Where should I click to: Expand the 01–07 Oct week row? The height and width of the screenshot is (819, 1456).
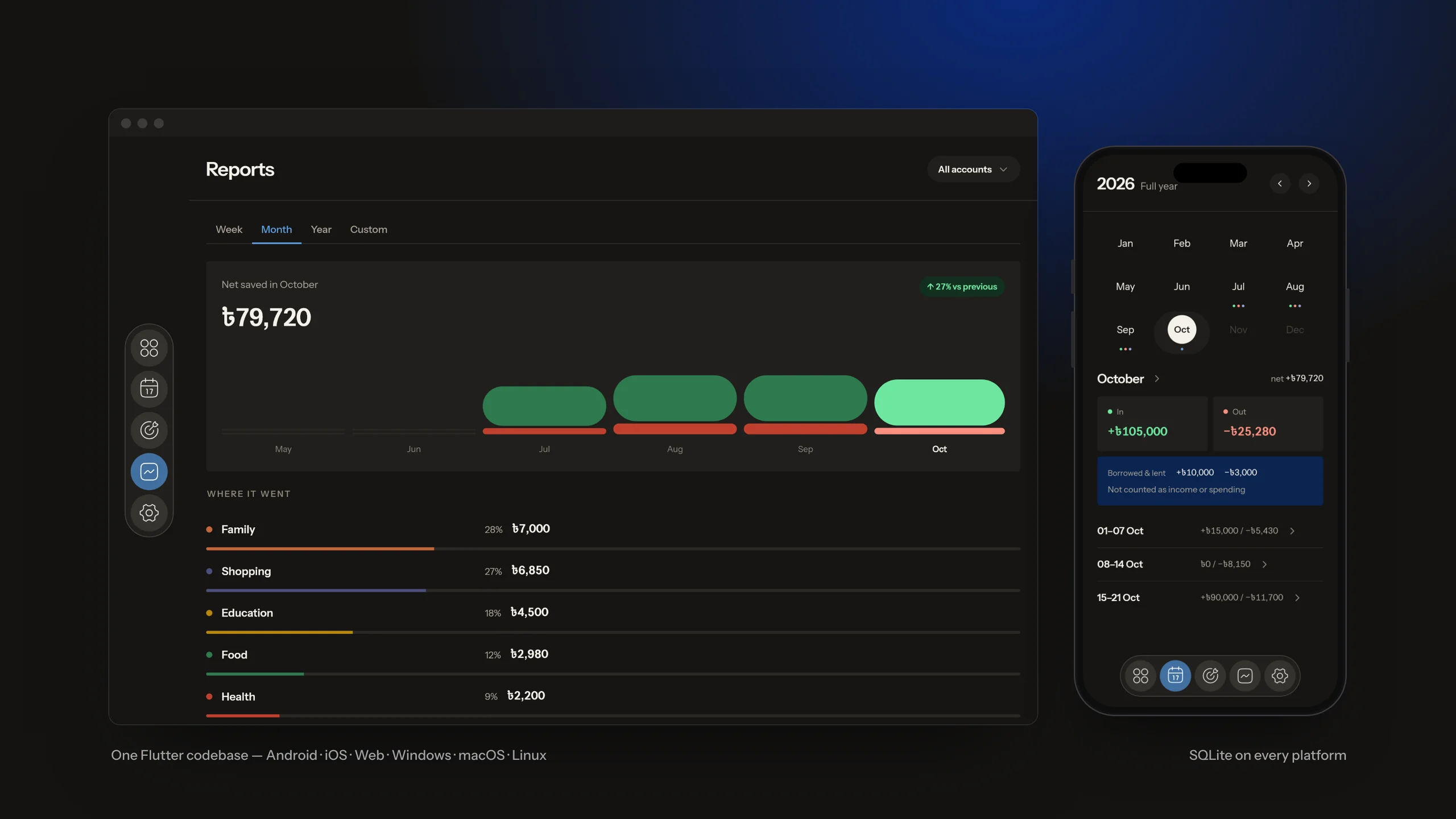(x=1210, y=531)
